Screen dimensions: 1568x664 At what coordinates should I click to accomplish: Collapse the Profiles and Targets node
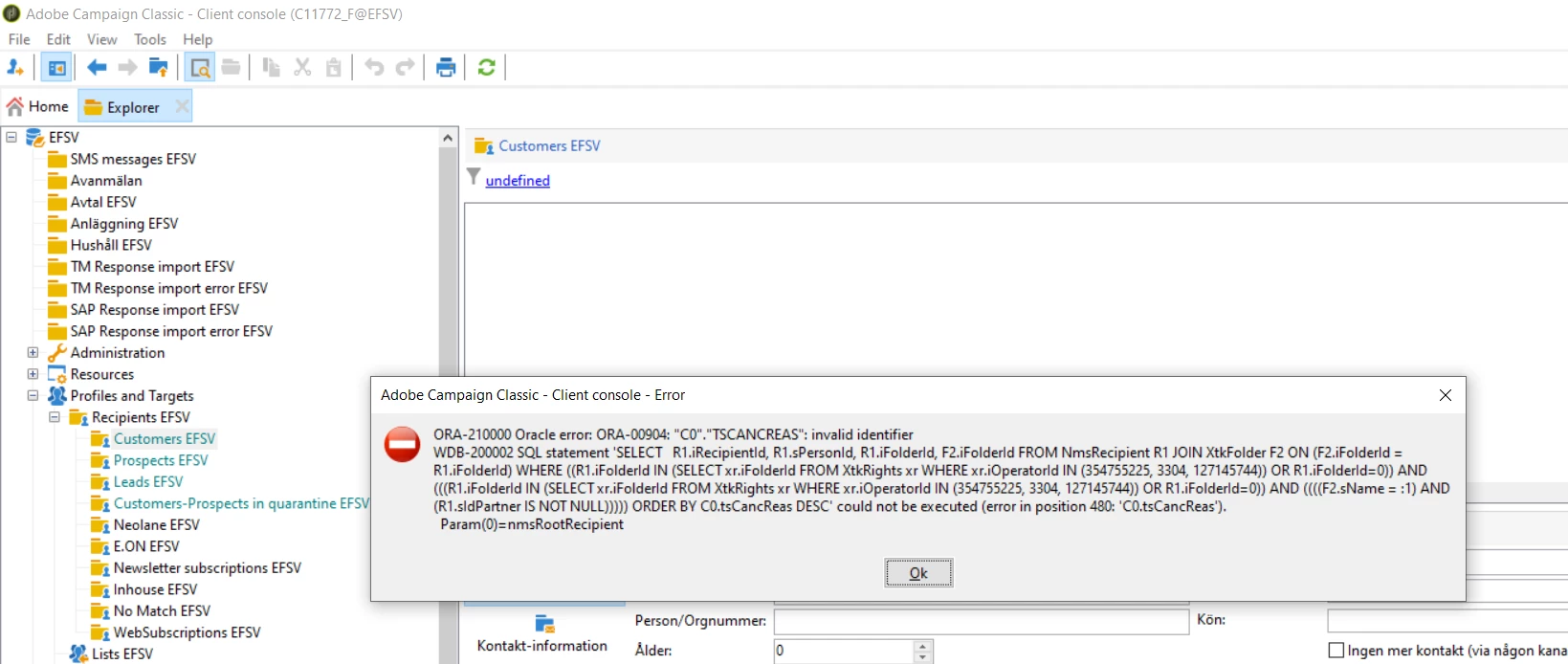click(x=33, y=395)
